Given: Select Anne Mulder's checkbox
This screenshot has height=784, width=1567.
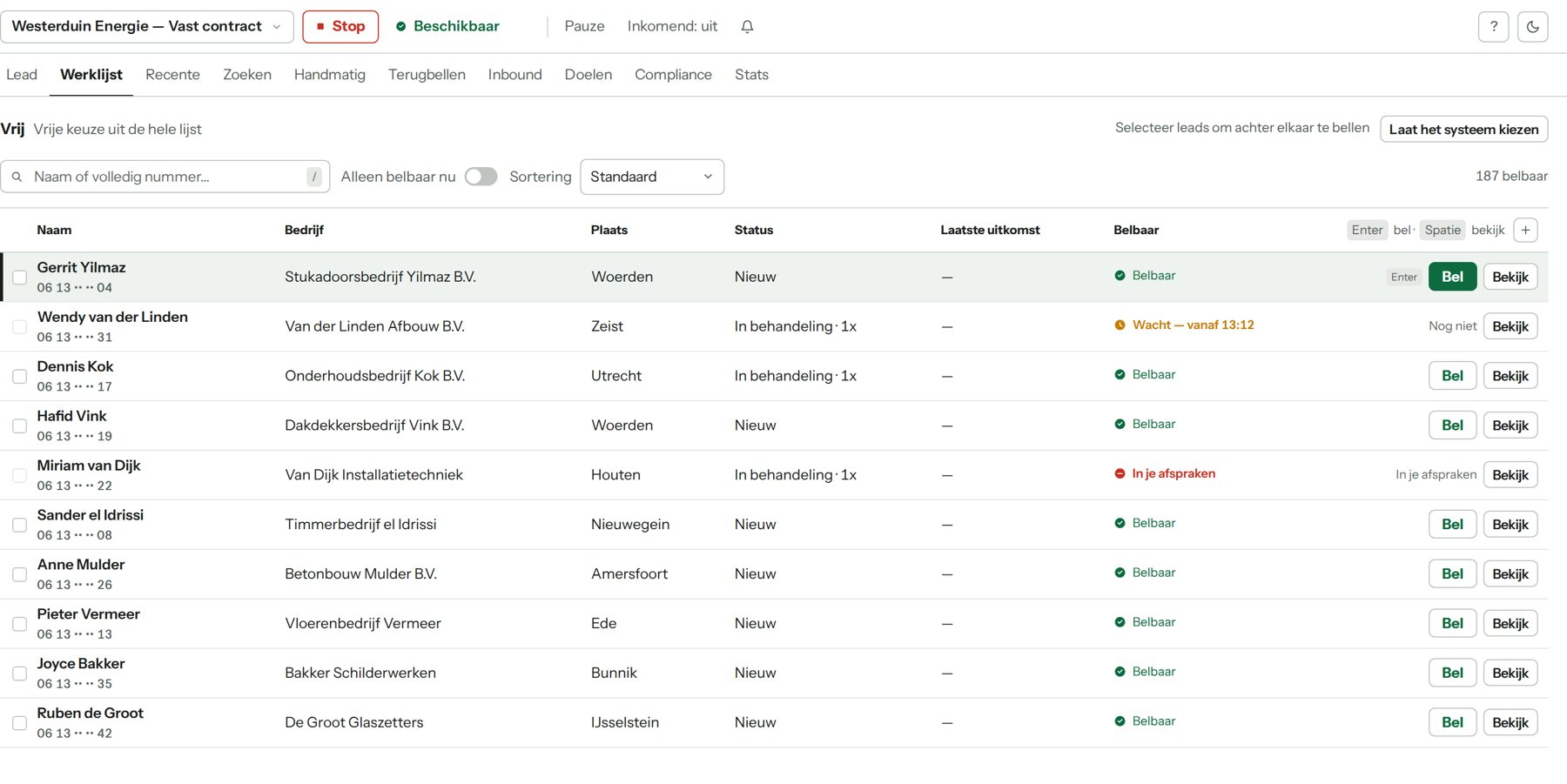Looking at the screenshot, I should pyautogui.click(x=19, y=575).
